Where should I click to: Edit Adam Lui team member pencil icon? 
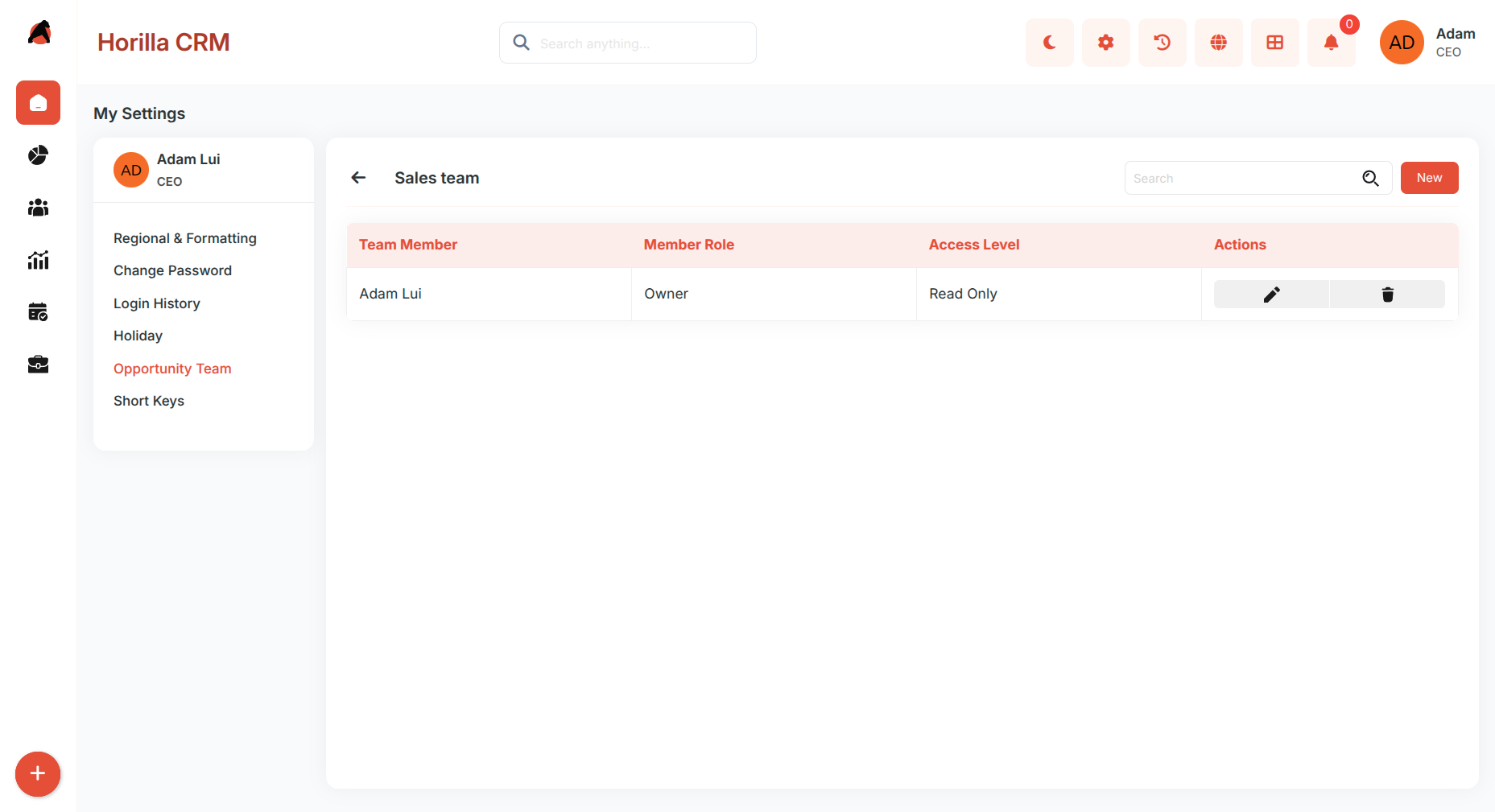1271,295
